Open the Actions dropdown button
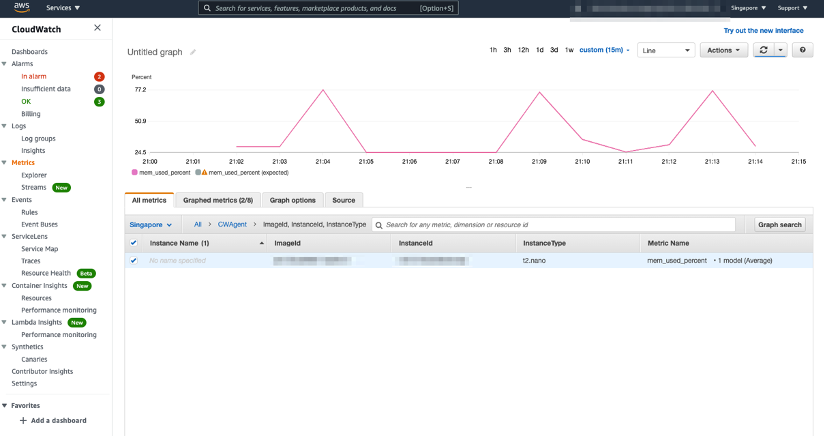 (x=724, y=50)
